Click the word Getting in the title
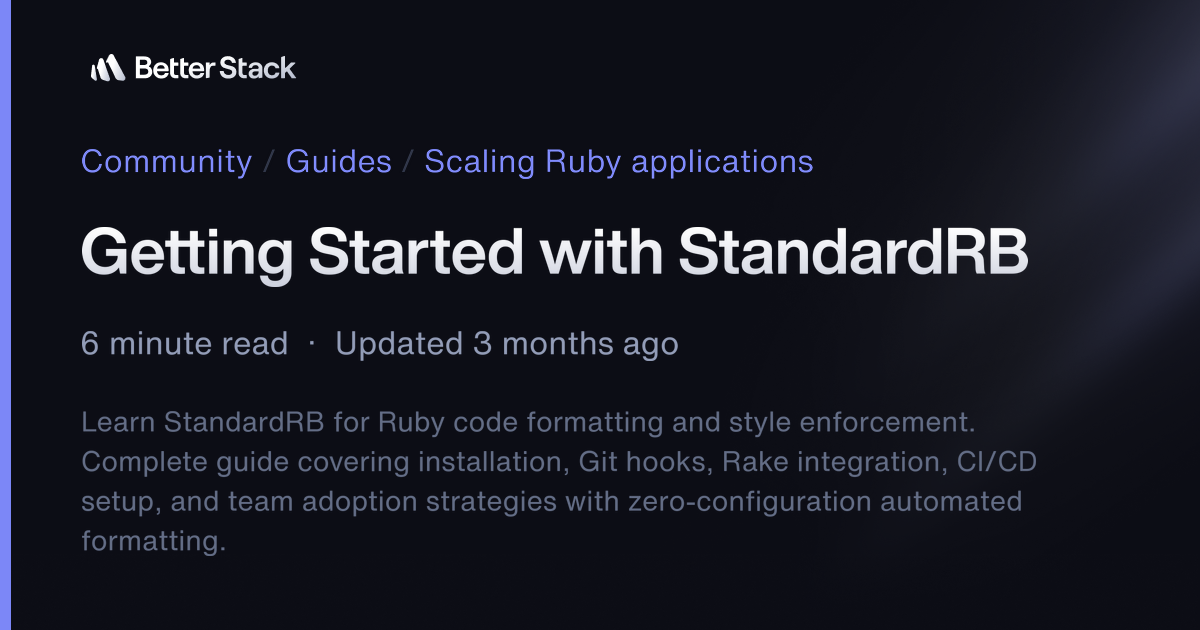The width and height of the screenshot is (1200, 630). click(x=187, y=254)
